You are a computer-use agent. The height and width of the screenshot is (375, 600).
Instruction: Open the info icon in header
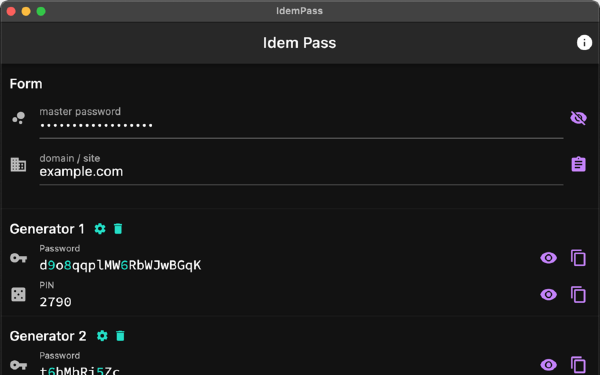[x=584, y=42]
